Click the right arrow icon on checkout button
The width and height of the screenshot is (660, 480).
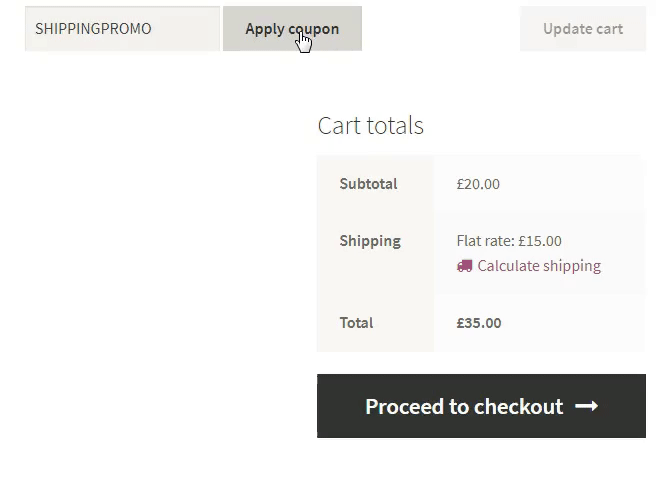pos(587,406)
